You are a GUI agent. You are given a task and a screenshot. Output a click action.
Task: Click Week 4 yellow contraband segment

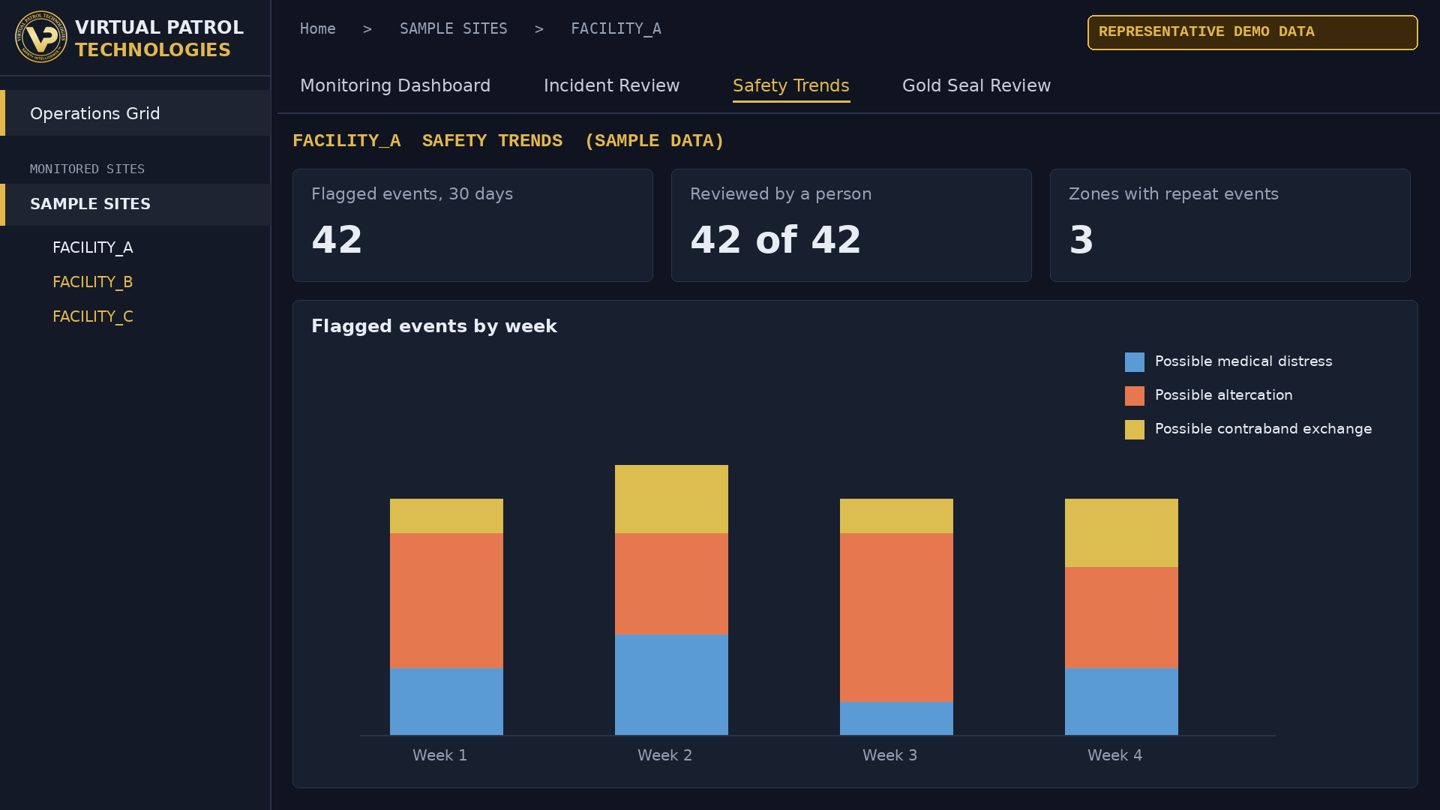coord(1121,533)
